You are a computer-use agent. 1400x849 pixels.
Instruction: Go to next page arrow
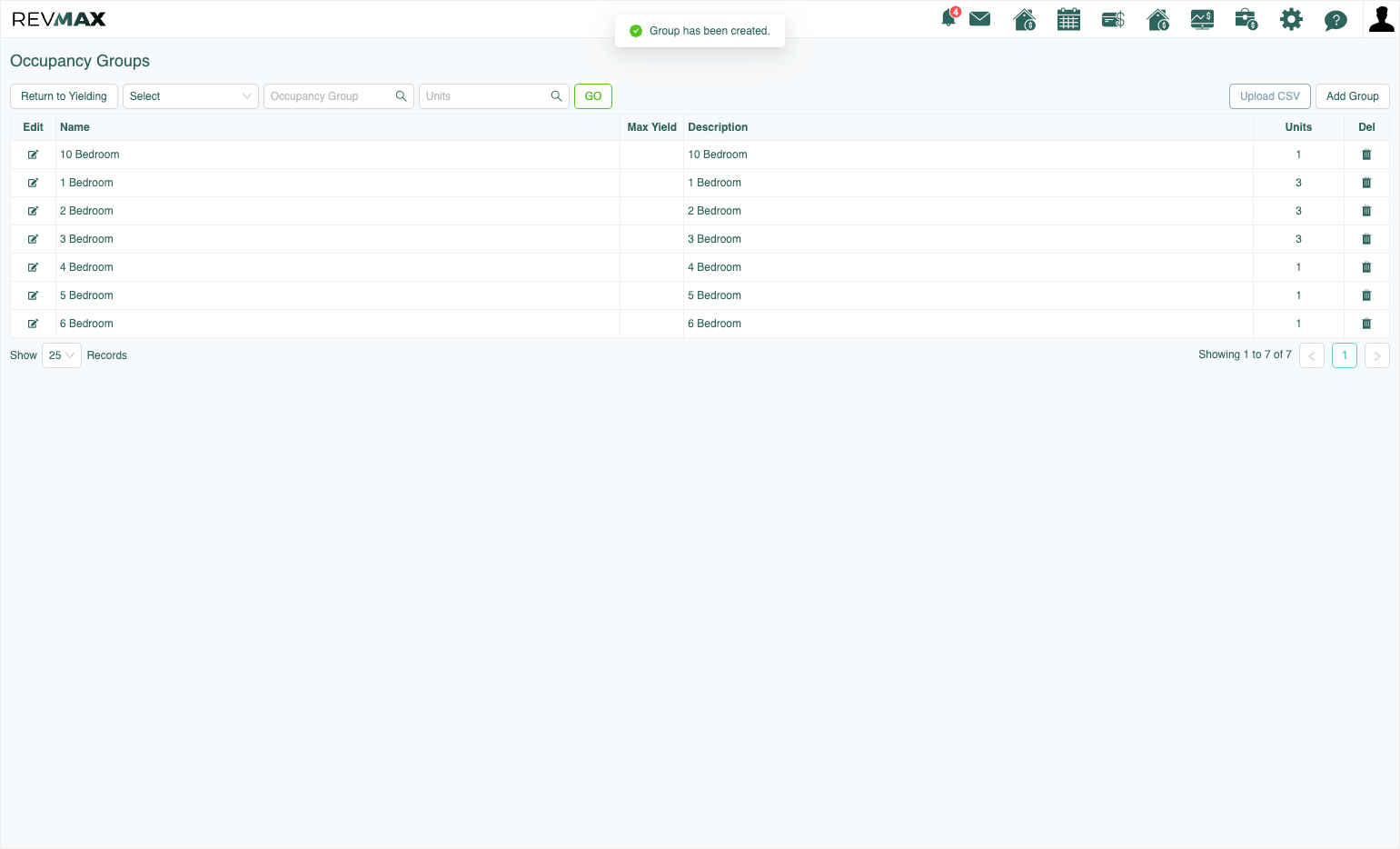1377,355
